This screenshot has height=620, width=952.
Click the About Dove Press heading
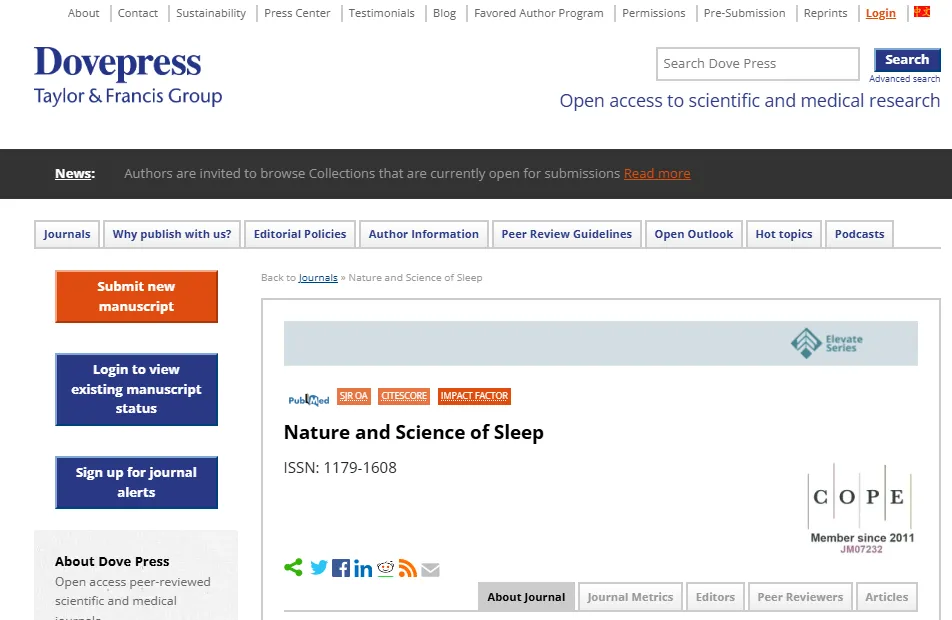coord(112,561)
